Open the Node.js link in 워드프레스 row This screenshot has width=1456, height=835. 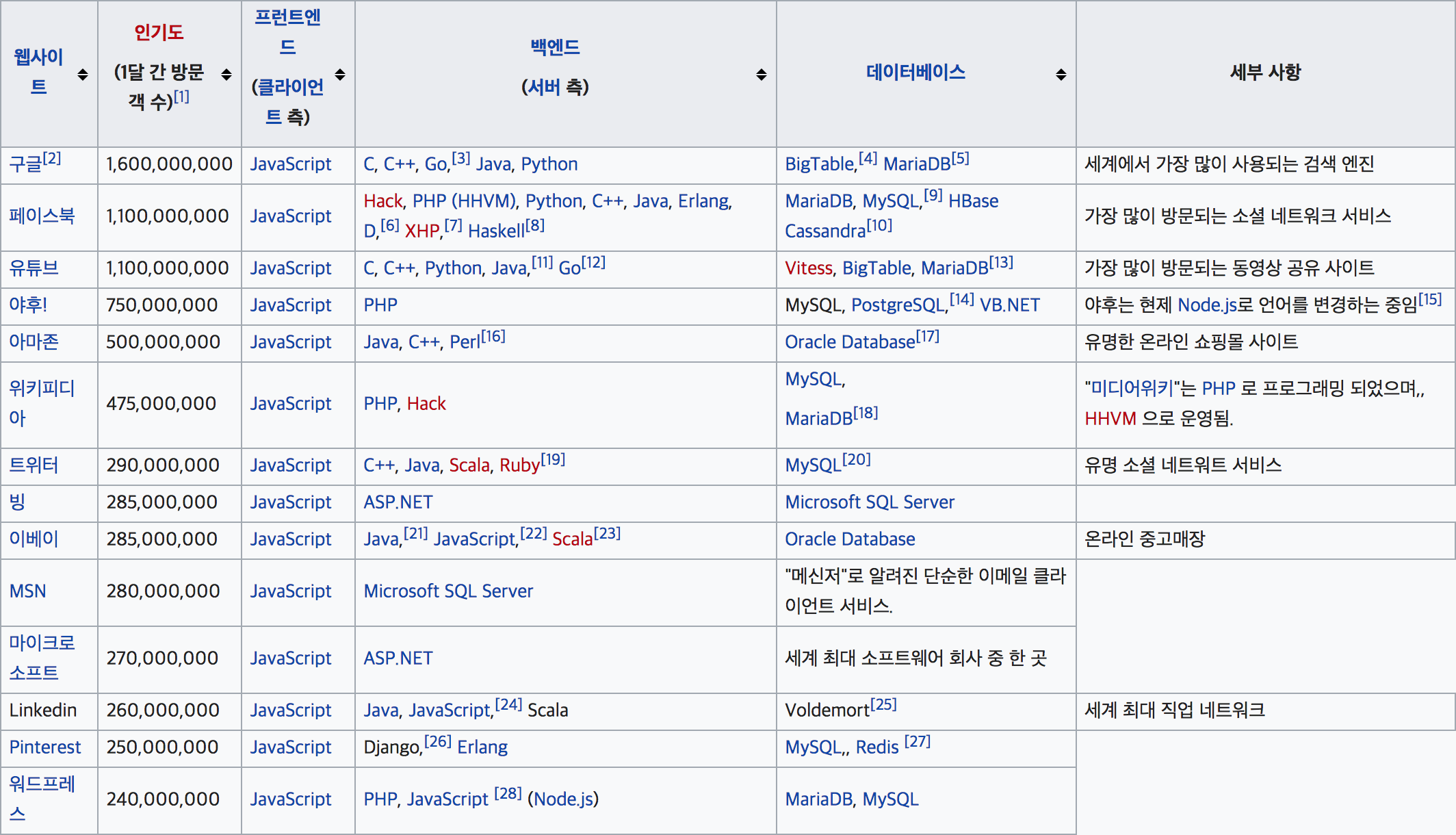pos(563,799)
